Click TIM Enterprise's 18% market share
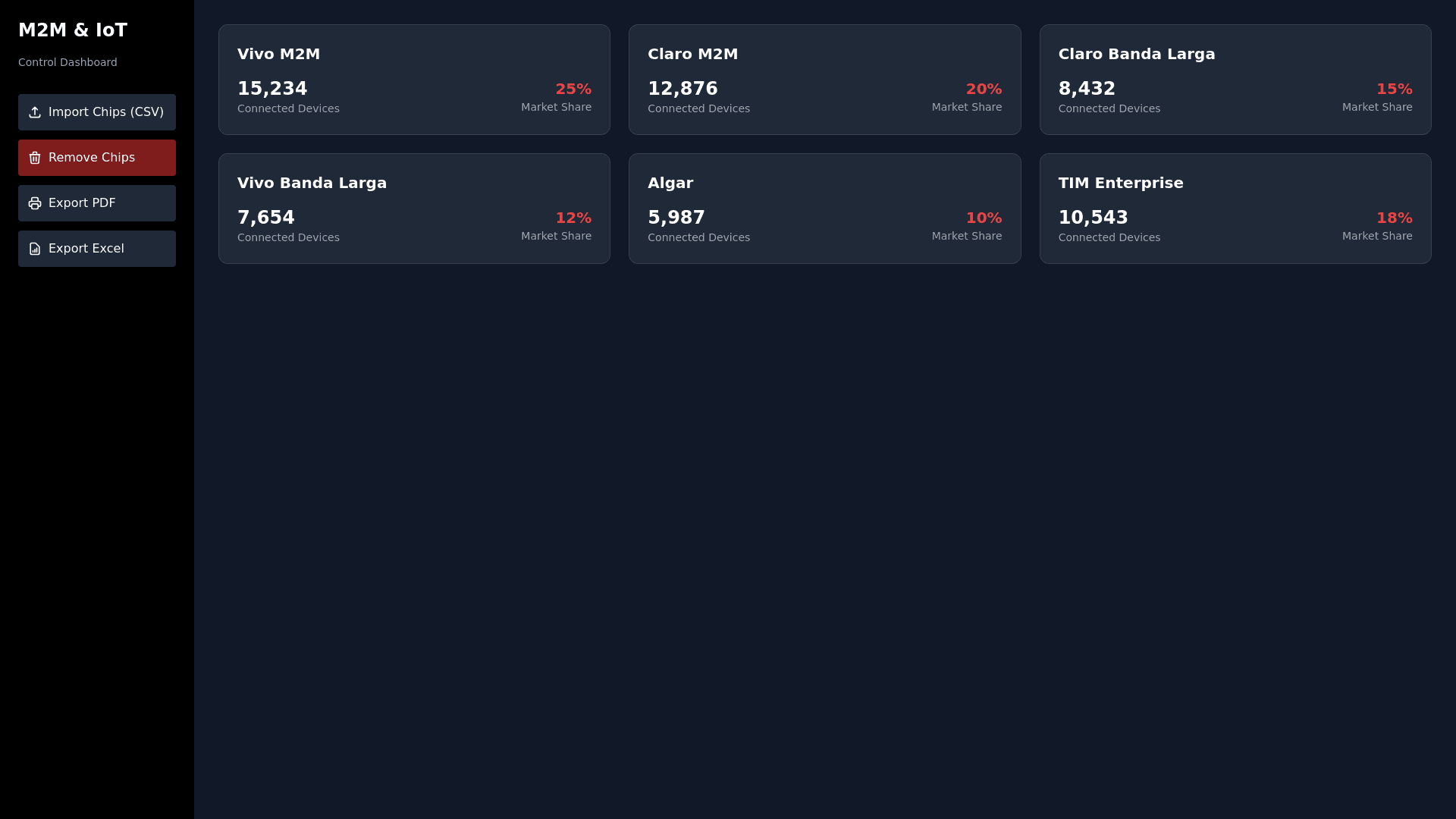Viewport: 1456px width, 819px height. [x=1394, y=218]
